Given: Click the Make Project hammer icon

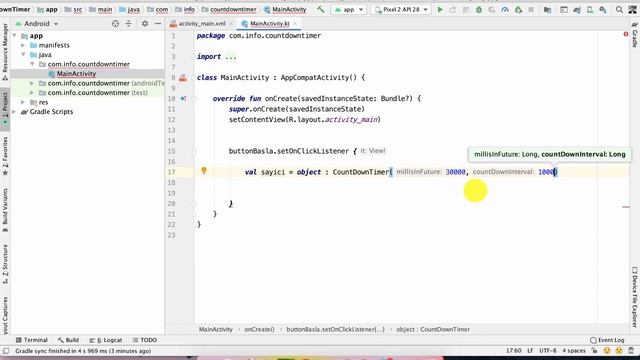Looking at the screenshot, I should pos(321,9).
